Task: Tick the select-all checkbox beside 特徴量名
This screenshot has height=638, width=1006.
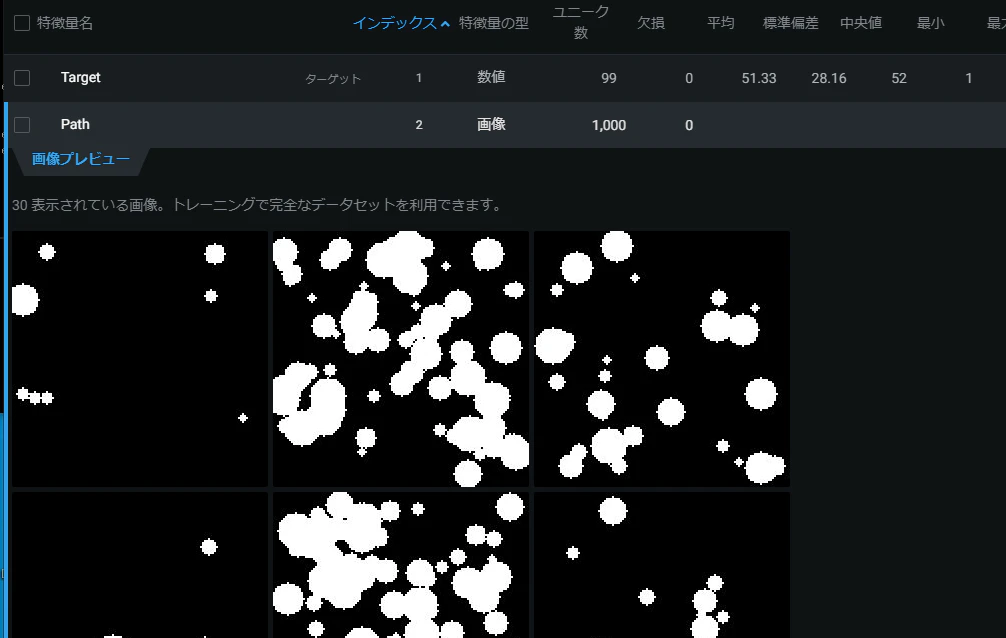Action: [22, 23]
